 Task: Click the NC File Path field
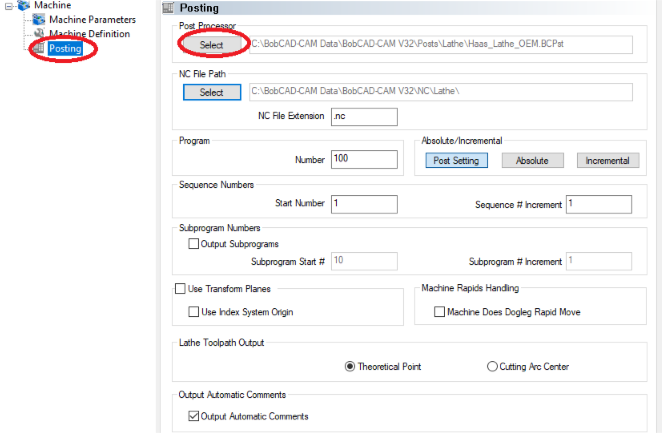[441, 92]
